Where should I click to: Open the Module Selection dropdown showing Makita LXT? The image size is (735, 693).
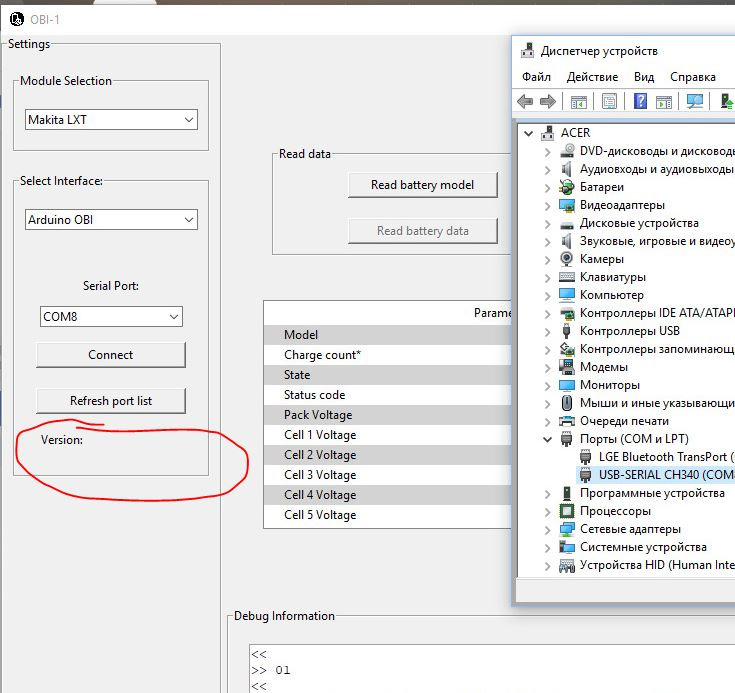point(112,120)
